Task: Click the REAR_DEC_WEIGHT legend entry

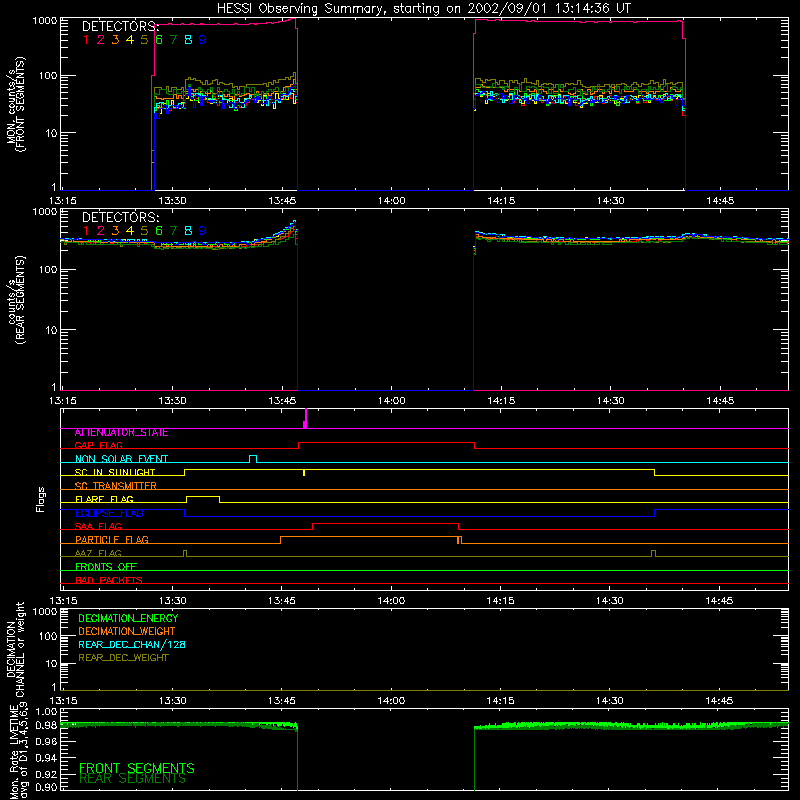Action: pos(123,658)
